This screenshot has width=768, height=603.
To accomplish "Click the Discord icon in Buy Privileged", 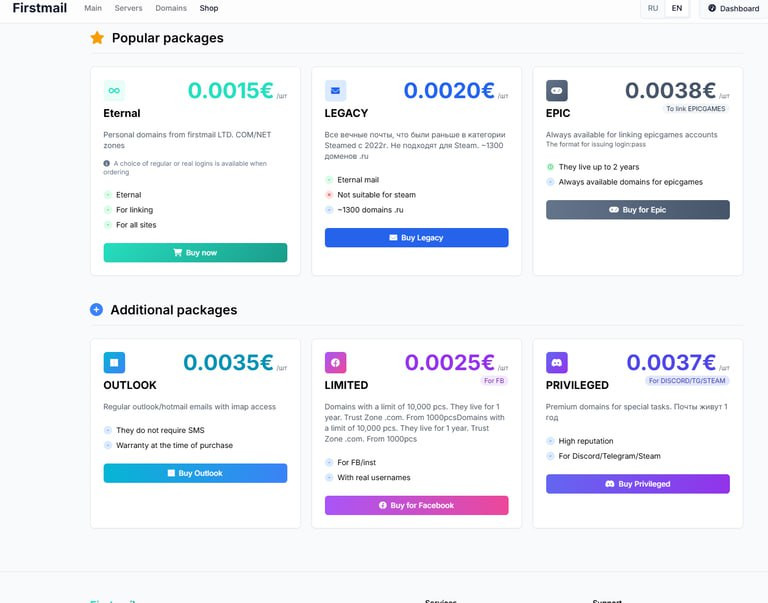I will 610,484.
